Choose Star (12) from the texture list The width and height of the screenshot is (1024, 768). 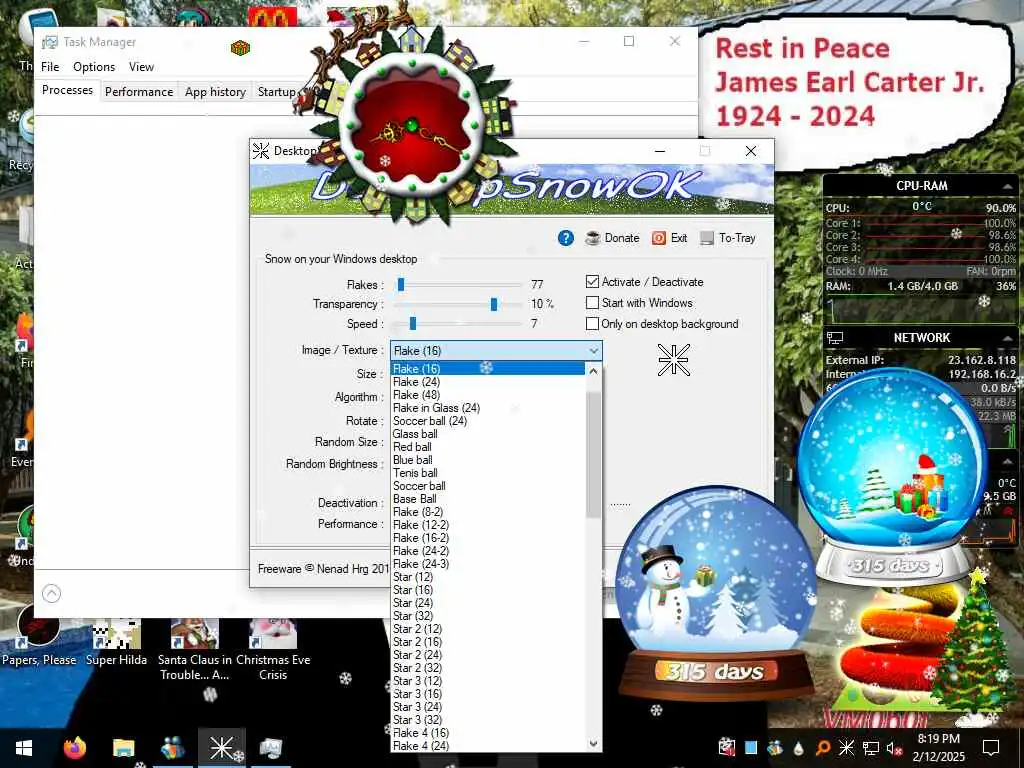tap(488, 577)
